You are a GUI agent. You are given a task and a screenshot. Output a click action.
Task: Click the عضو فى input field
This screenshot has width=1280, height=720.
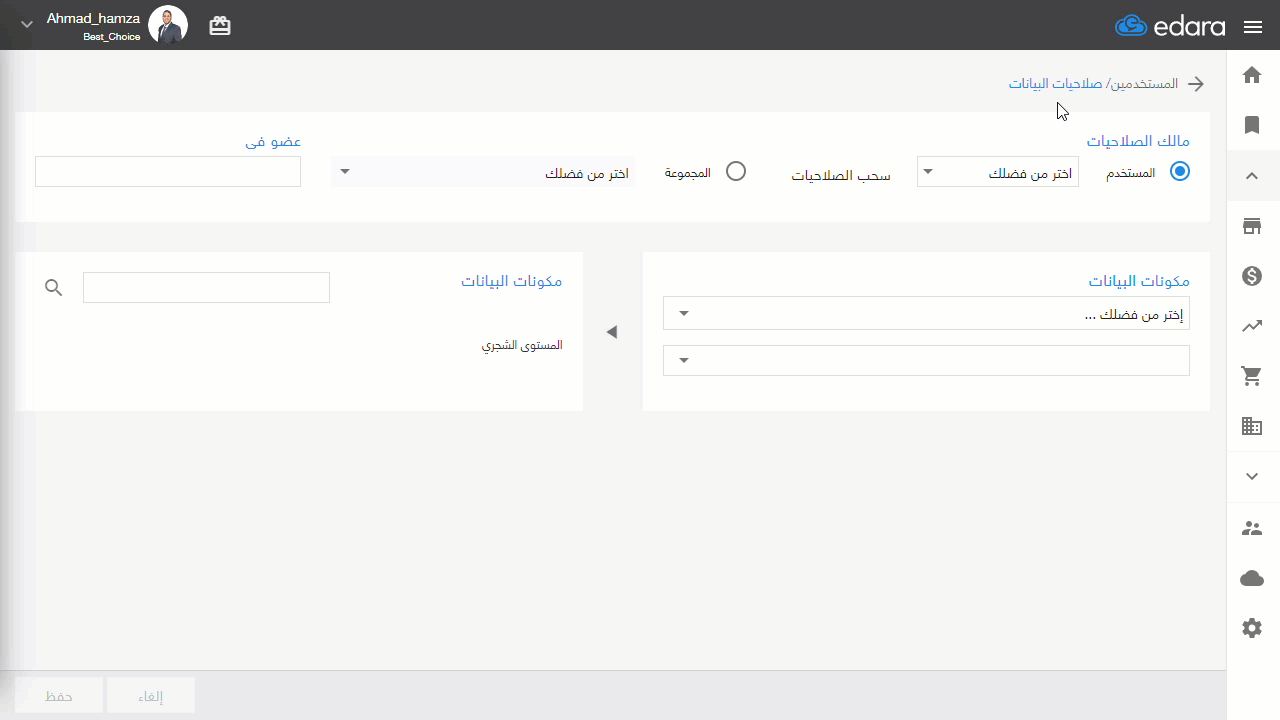point(168,171)
